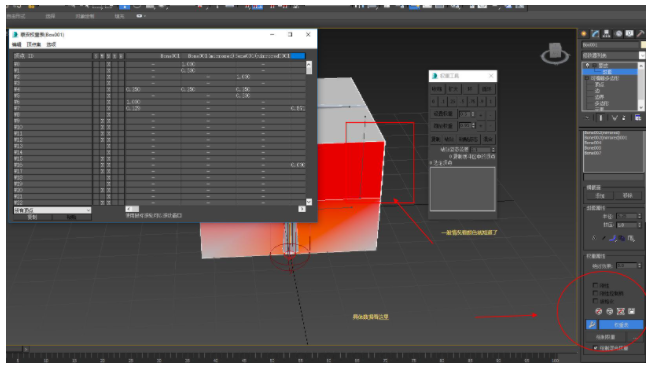Screen dimensions: 654x367
Task: Click the 添加 (Add) bone button
Action: 600,195
